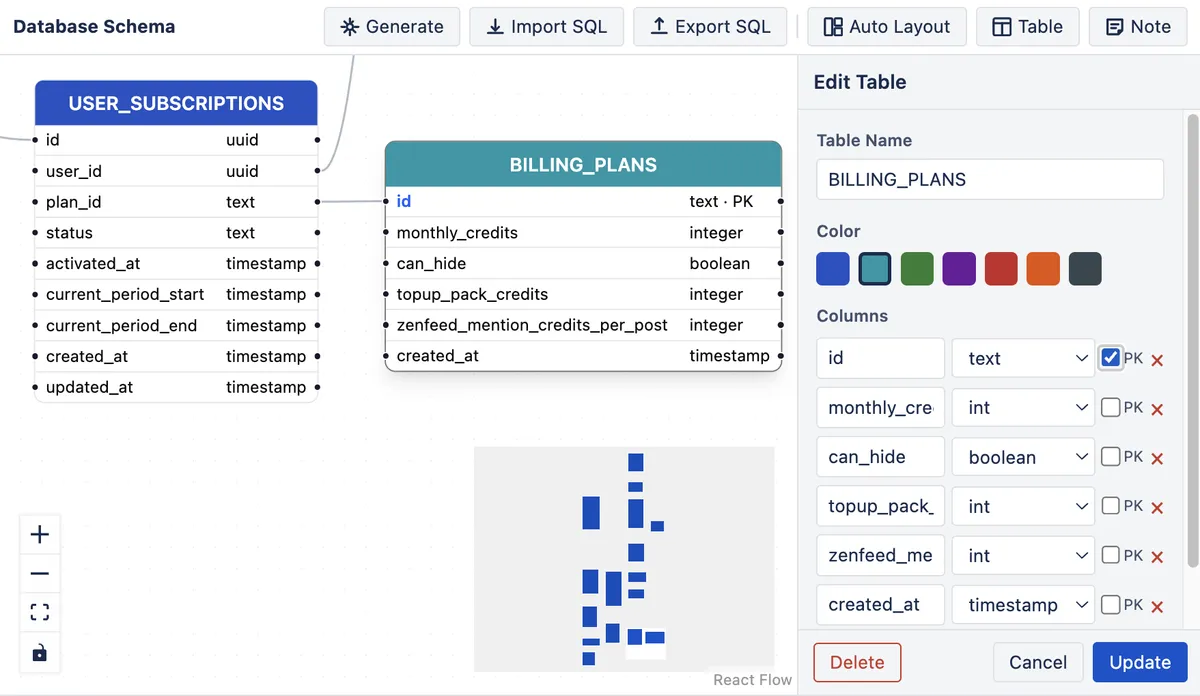Screen dimensions: 1200x696
Task: Select the teal color swatch
Action: 875,269
